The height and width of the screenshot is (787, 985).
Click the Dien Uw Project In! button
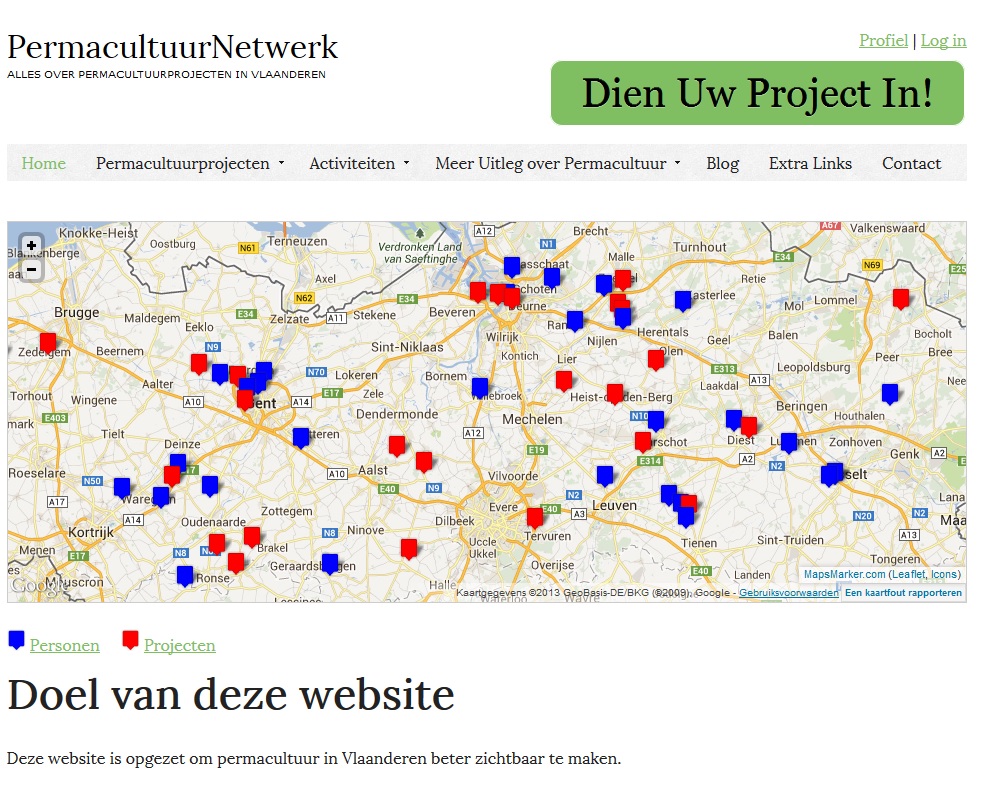[x=757, y=93]
